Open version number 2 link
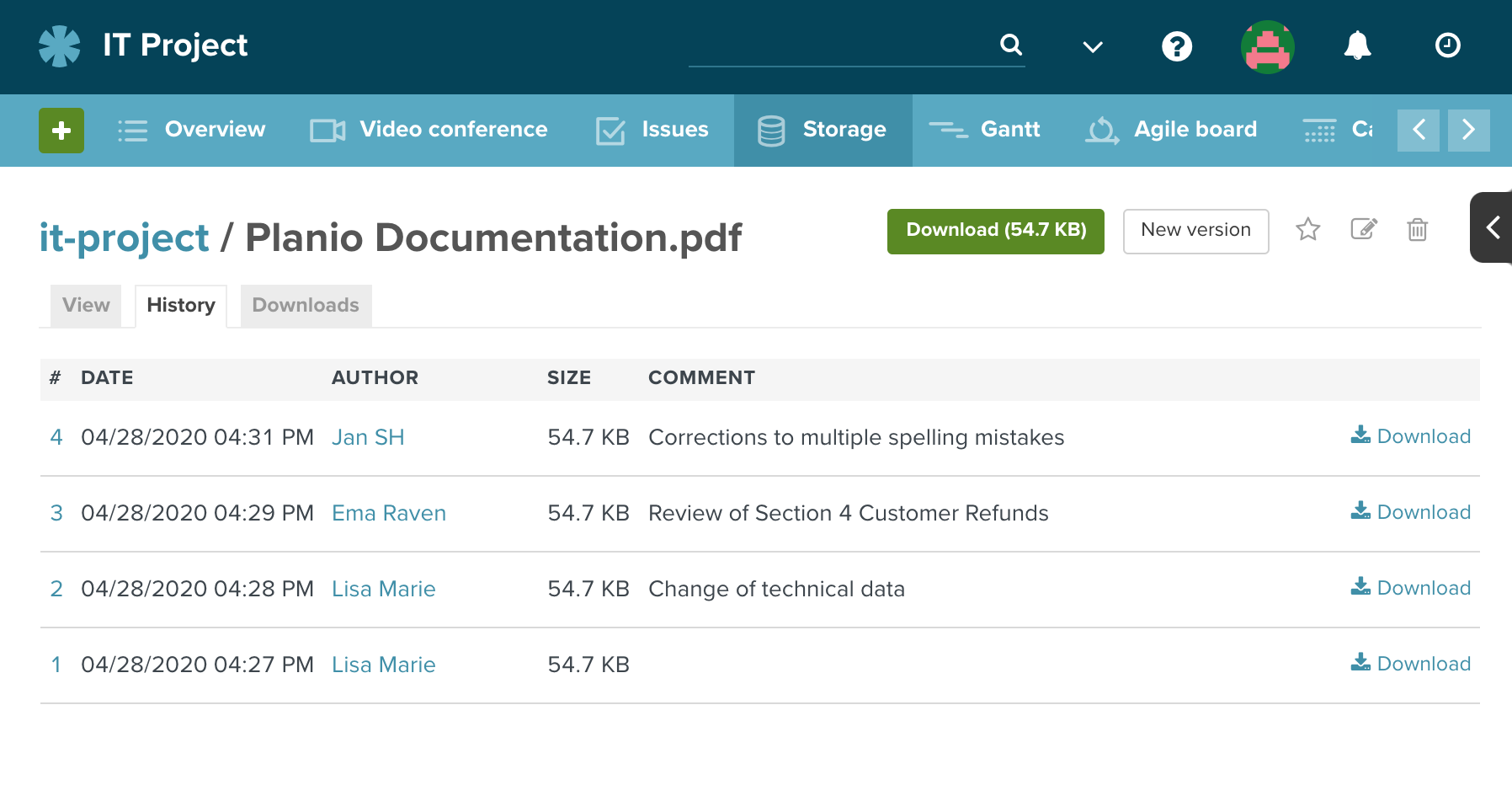1512x785 pixels. (56, 589)
